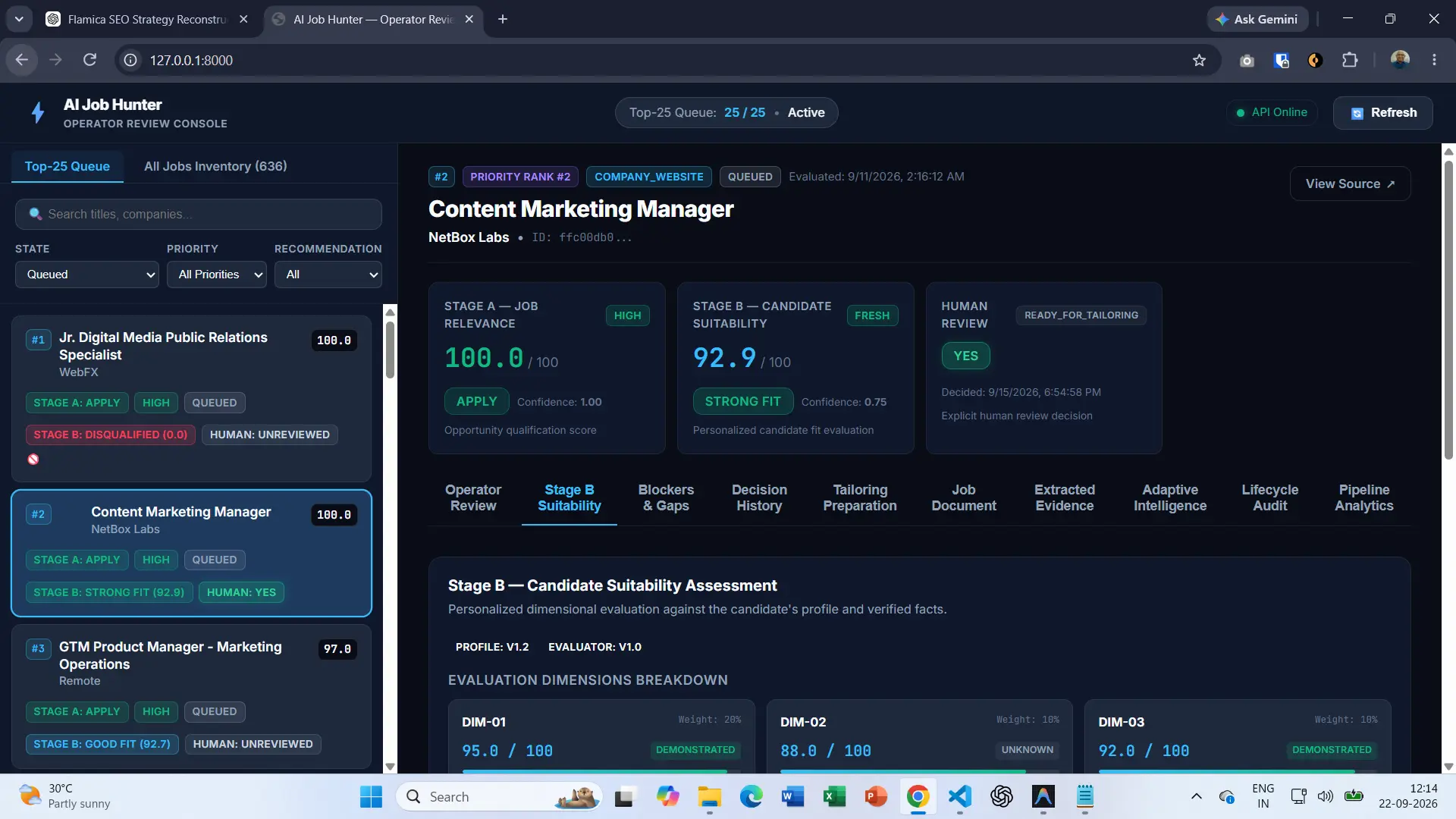Reload the page with browser reload icon
This screenshot has height=819, width=1456.
pos(89,60)
